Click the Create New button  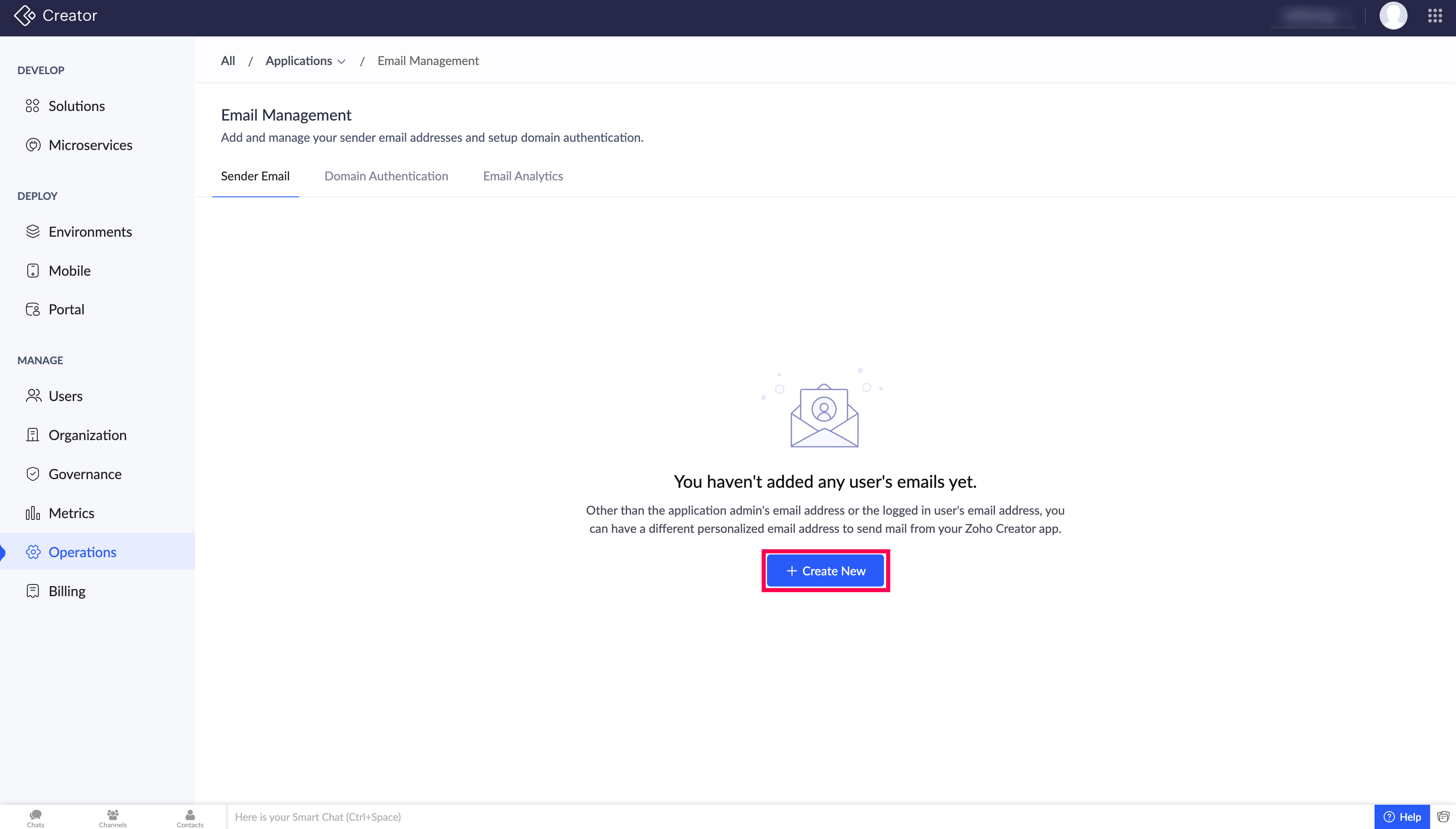pos(825,571)
